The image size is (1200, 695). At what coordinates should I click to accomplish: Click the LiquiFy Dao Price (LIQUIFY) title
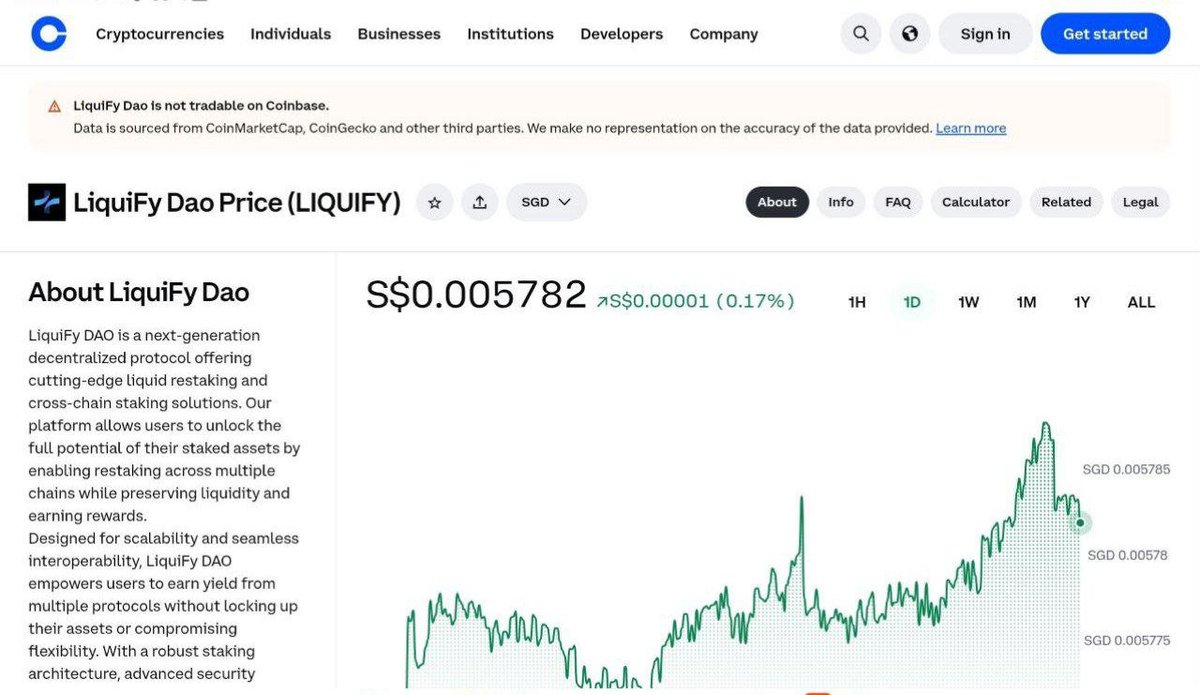point(237,203)
